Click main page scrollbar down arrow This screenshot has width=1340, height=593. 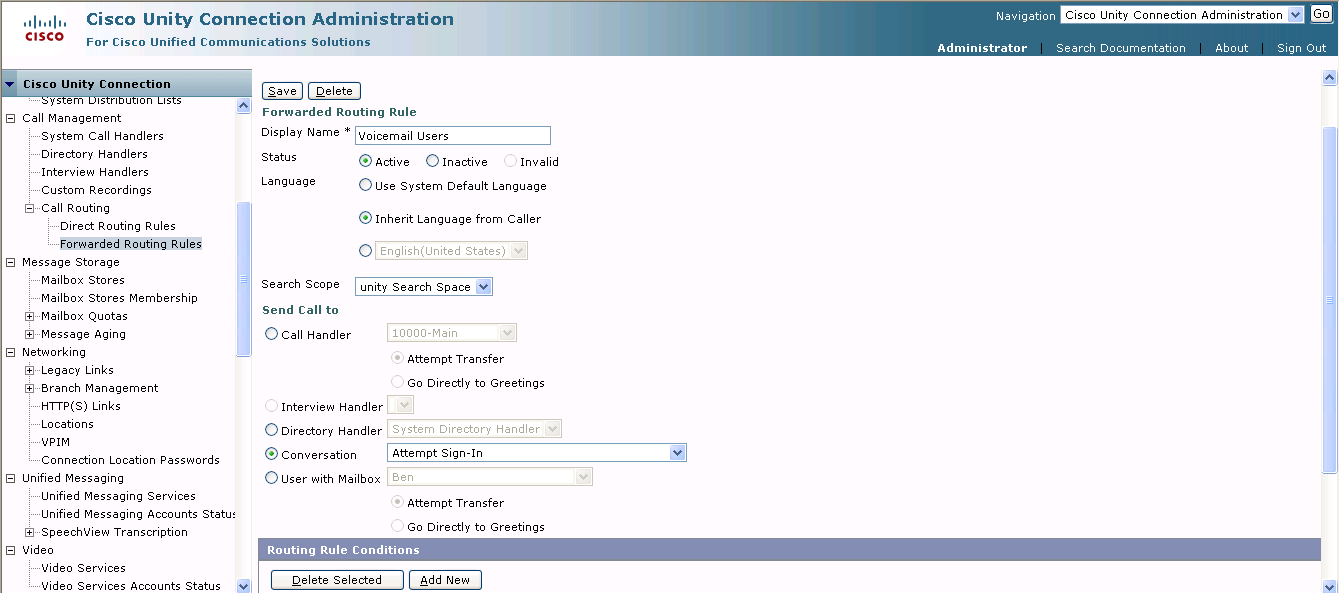(1330, 586)
